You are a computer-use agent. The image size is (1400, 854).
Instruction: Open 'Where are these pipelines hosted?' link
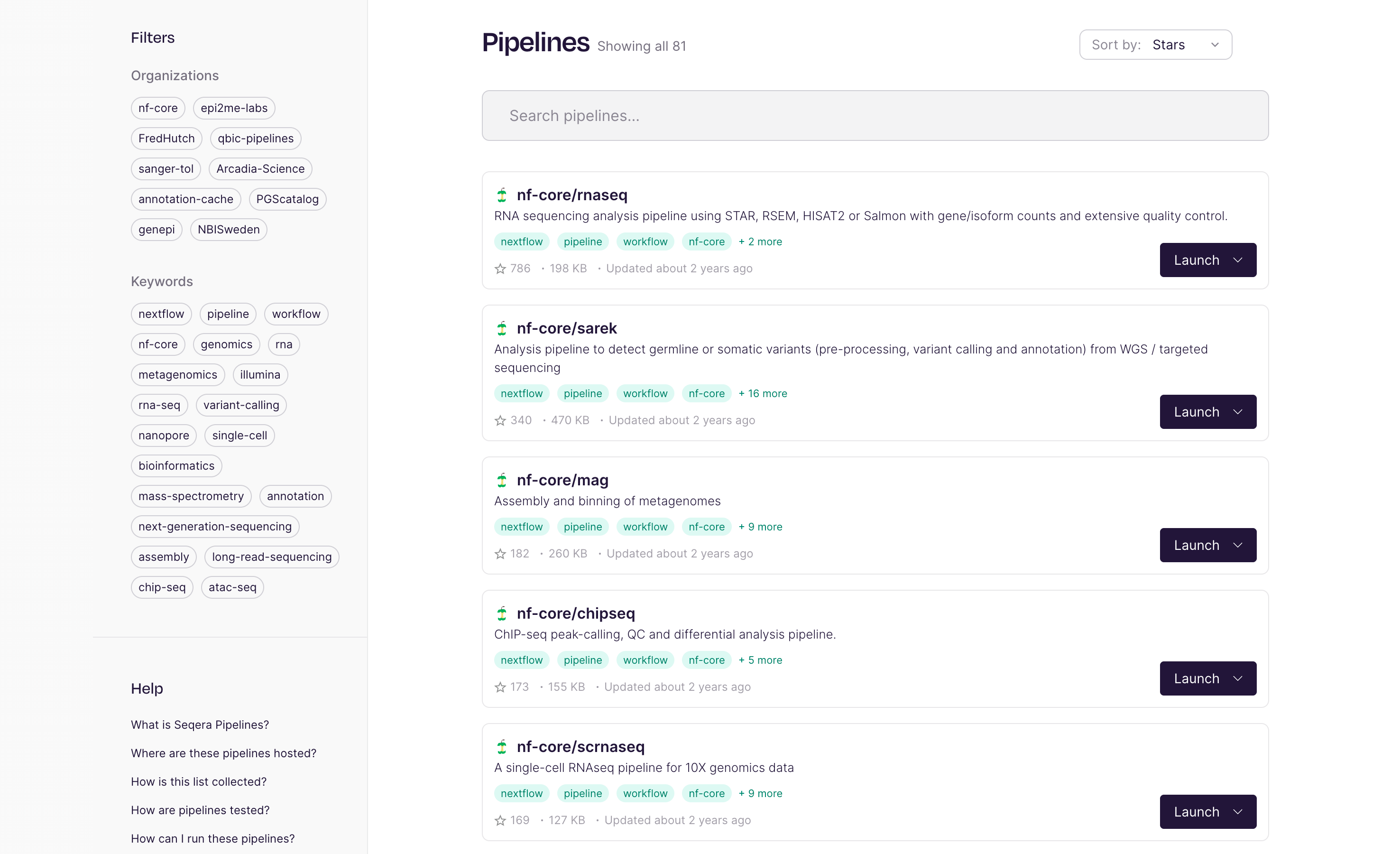[x=224, y=753]
